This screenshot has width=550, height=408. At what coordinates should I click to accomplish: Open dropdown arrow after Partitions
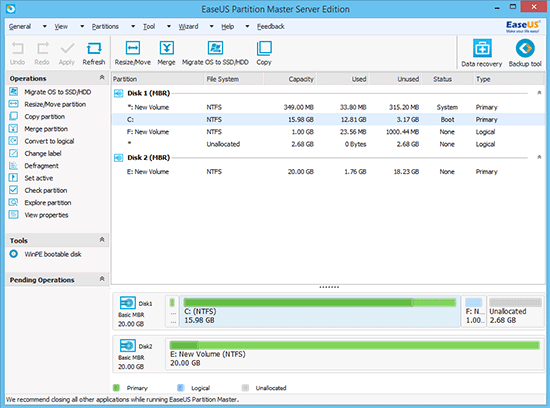tap(133, 26)
